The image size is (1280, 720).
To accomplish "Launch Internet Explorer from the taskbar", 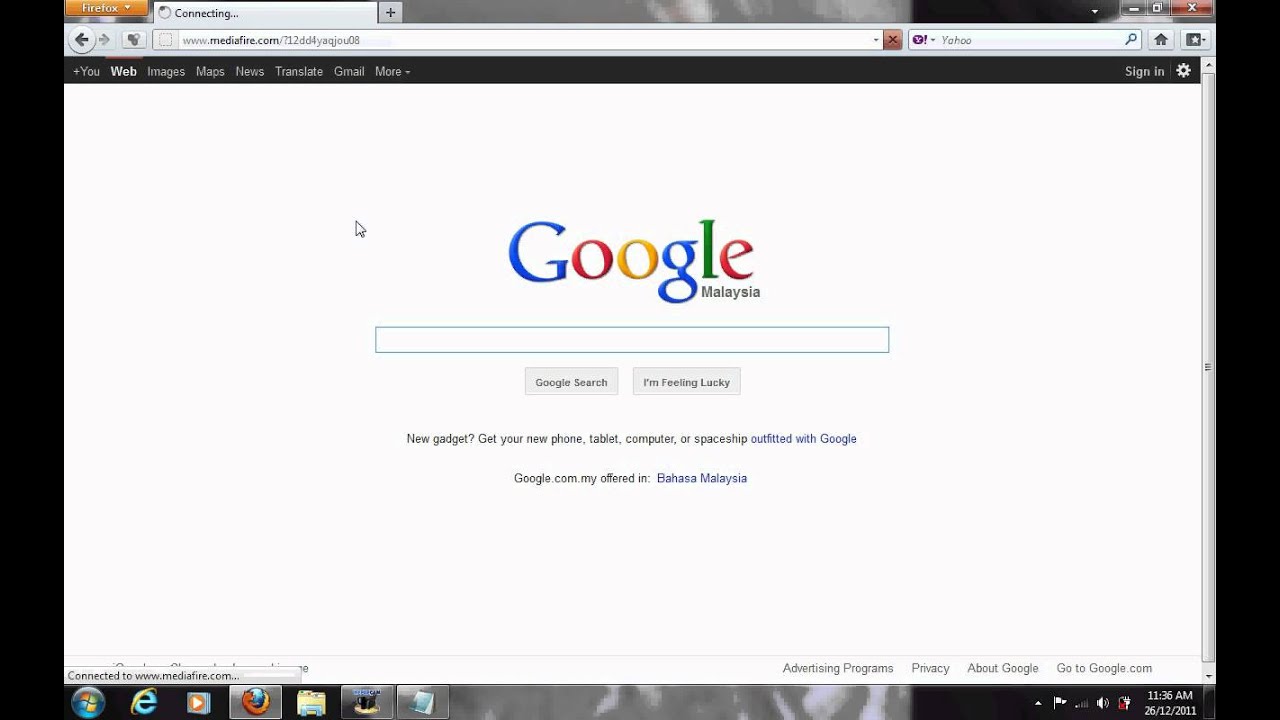I will [144, 702].
